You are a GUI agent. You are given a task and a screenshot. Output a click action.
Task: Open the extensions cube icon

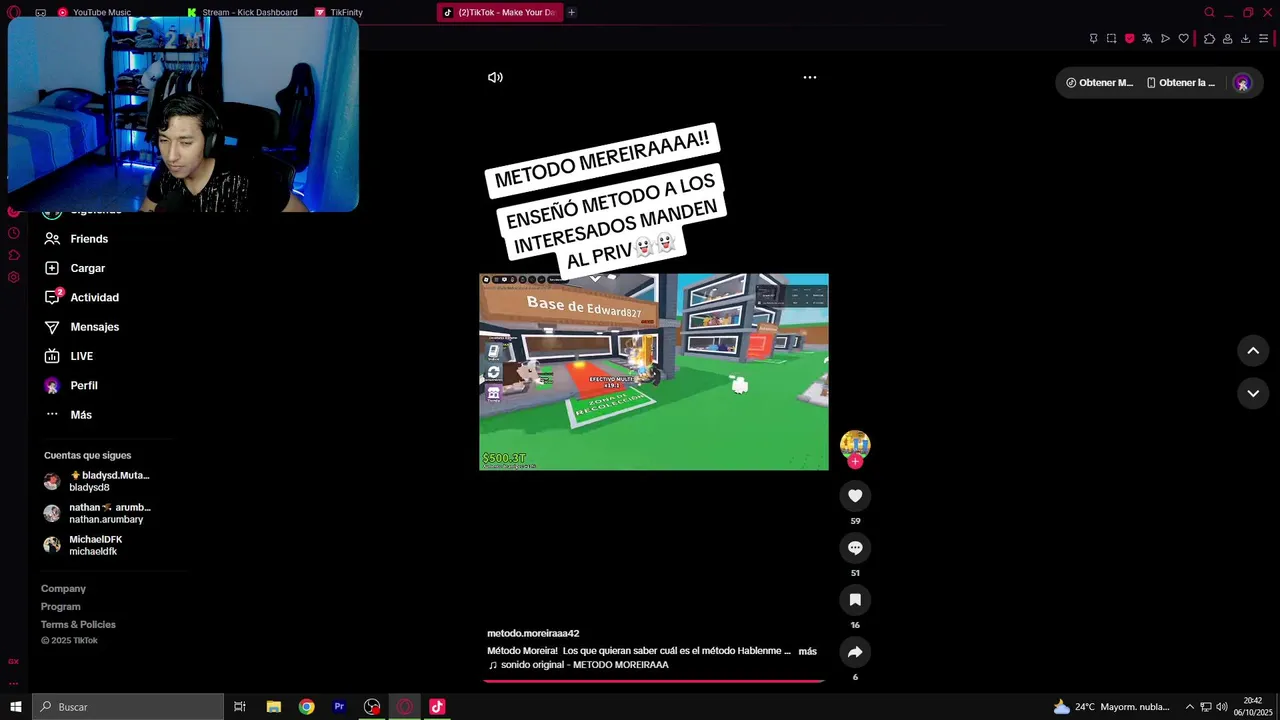[1209, 39]
